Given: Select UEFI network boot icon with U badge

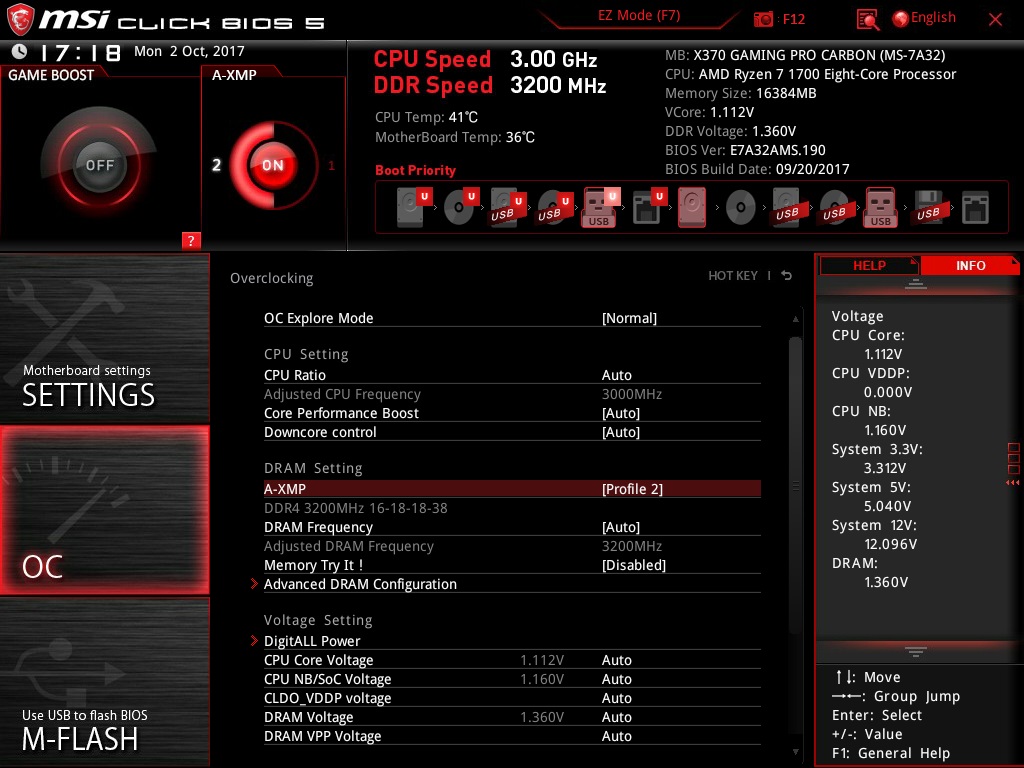Looking at the screenshot, I should coord(648,208).
